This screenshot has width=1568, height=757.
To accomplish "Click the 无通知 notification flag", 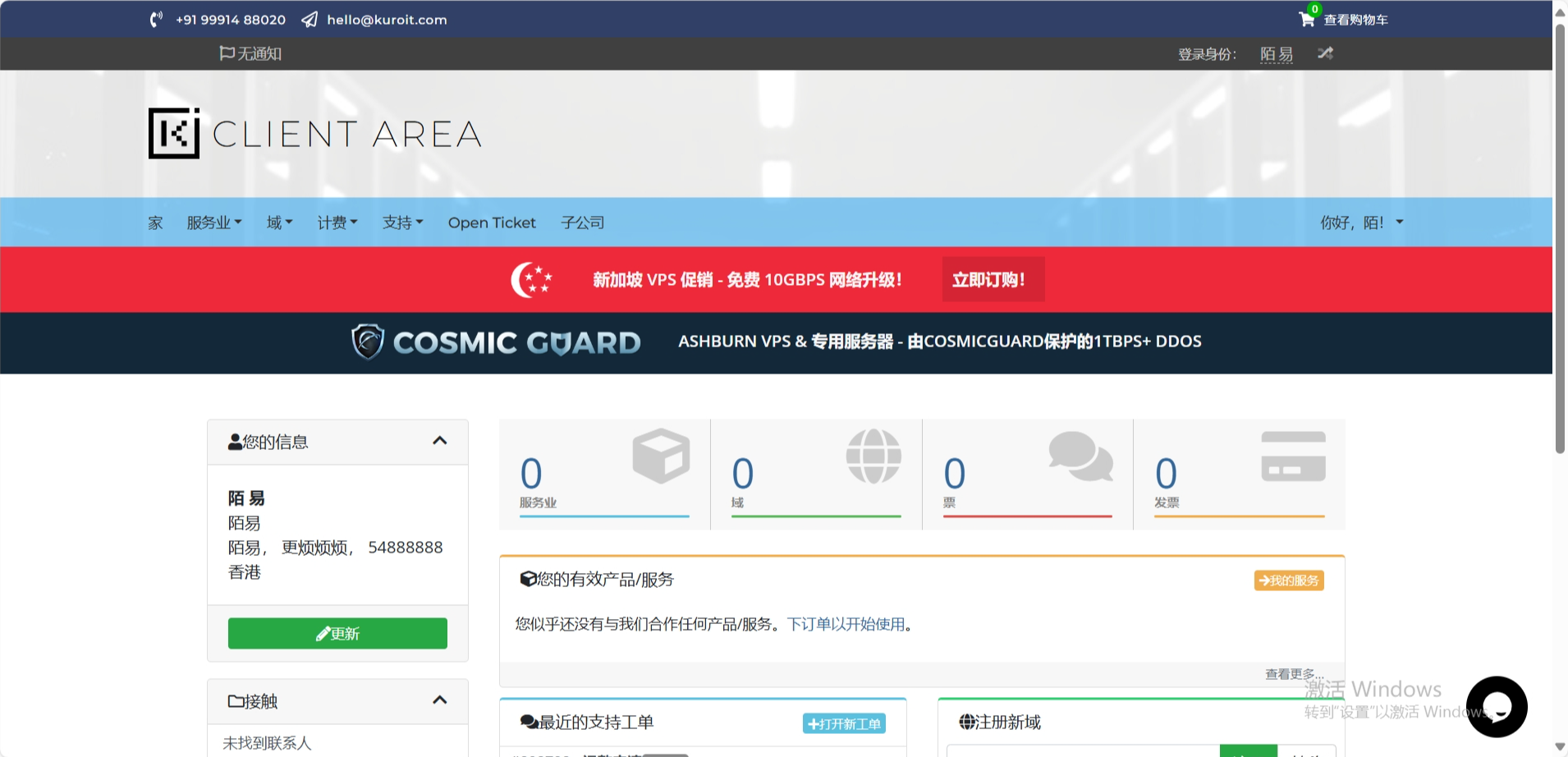I will [x=250, y=53].
